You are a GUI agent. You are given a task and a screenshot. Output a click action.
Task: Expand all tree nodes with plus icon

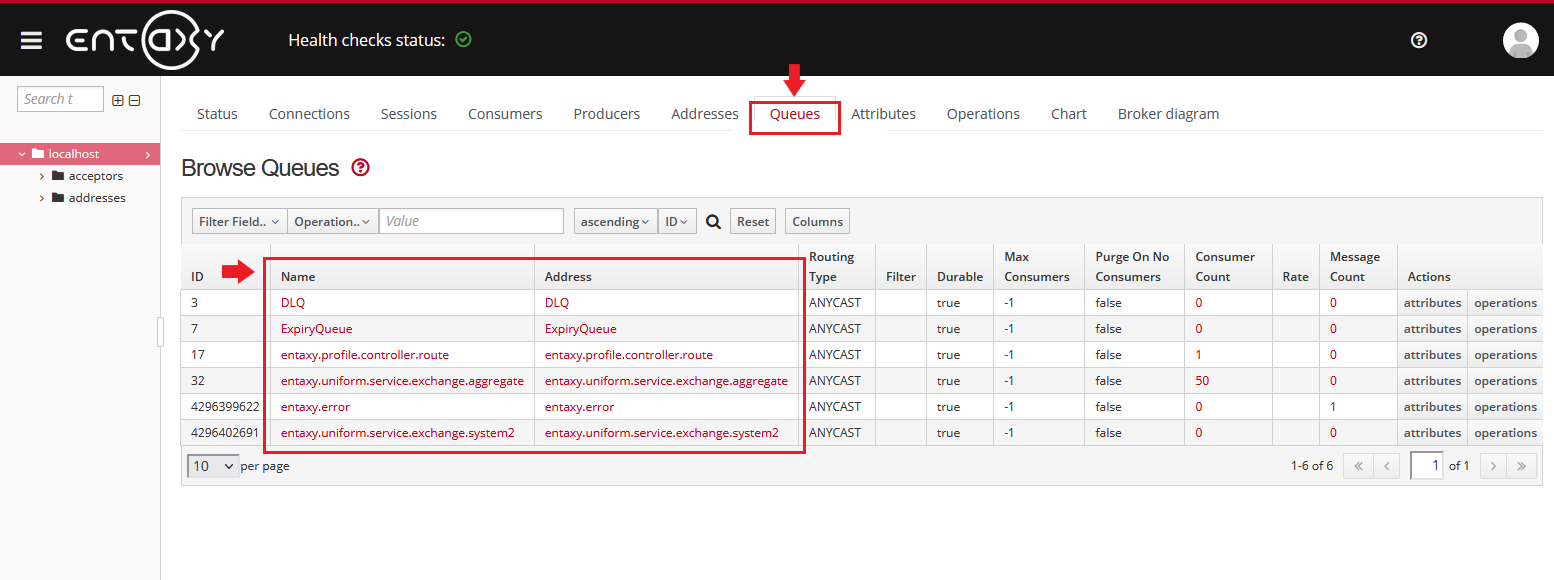(118, 100)
